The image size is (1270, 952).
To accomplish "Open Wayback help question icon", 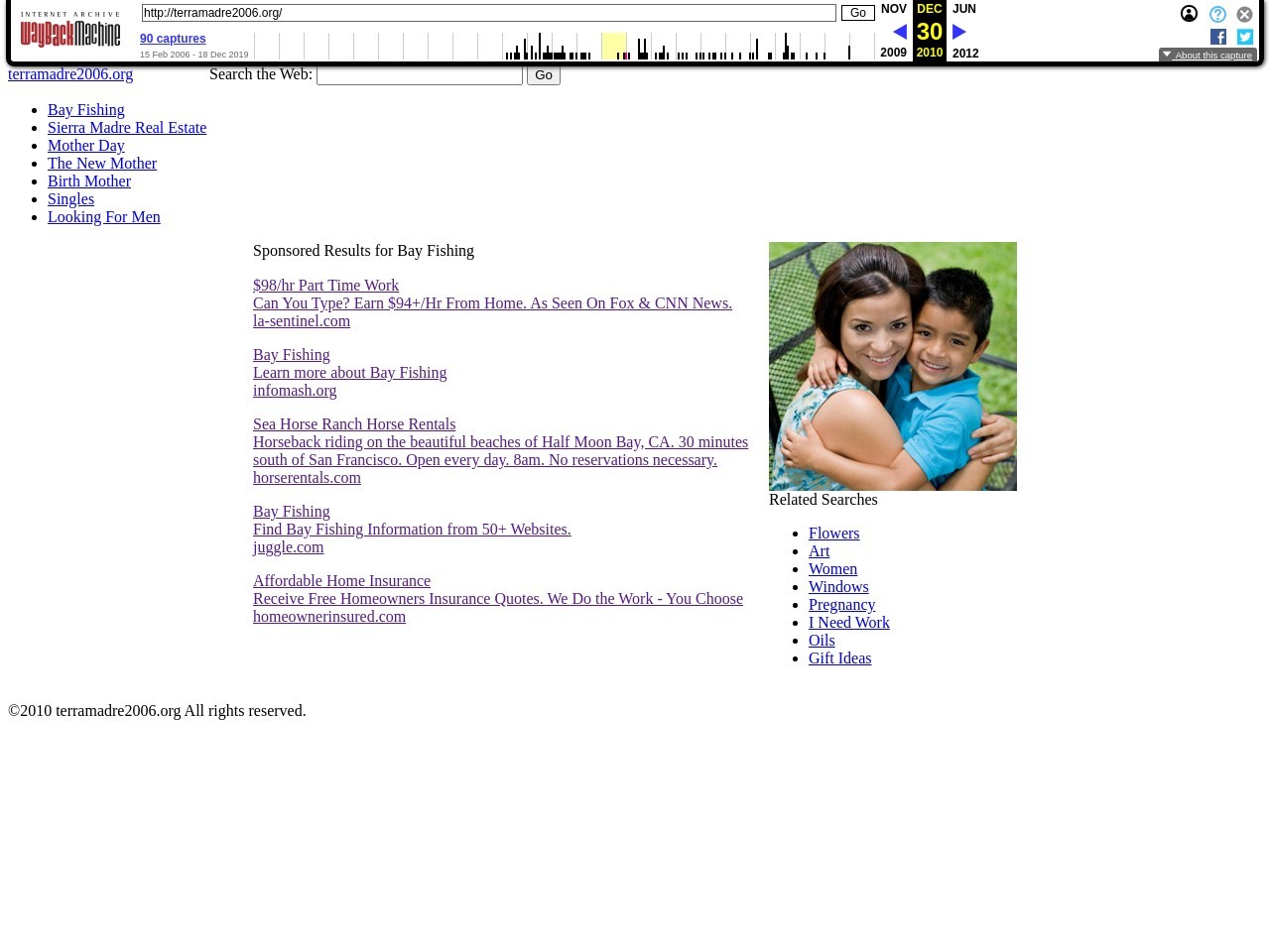I will pos(1217,15).
